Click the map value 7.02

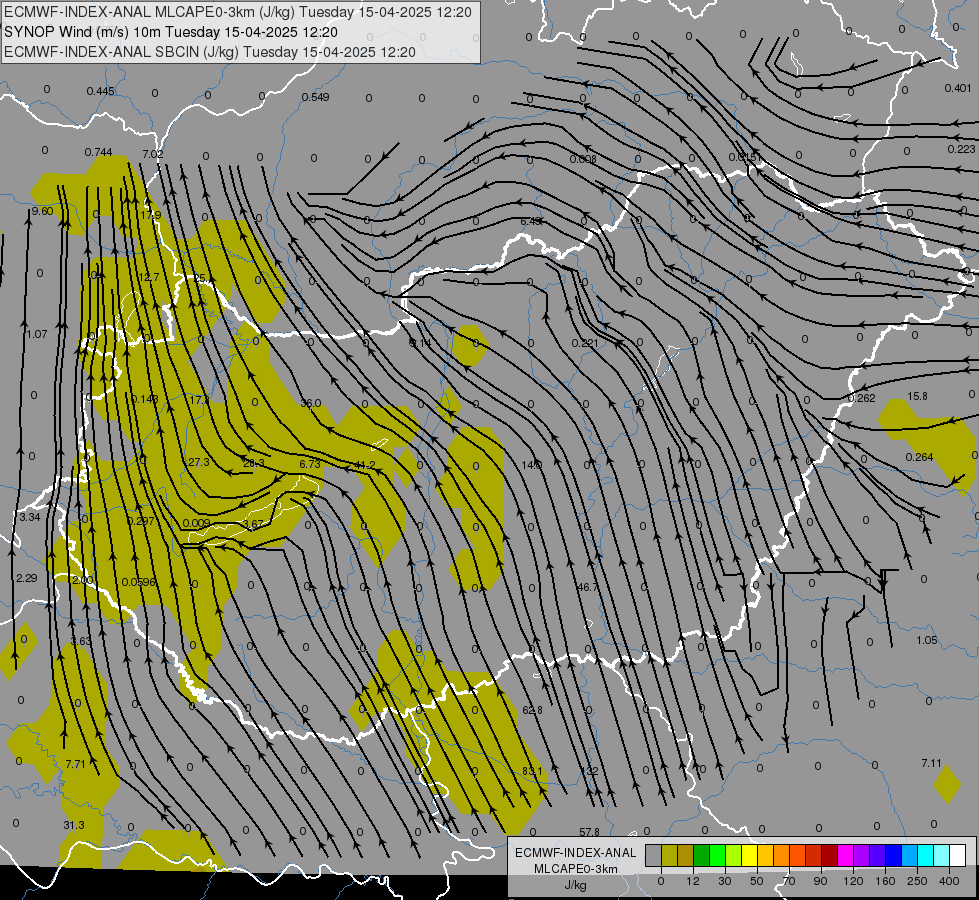pos(152,154)
